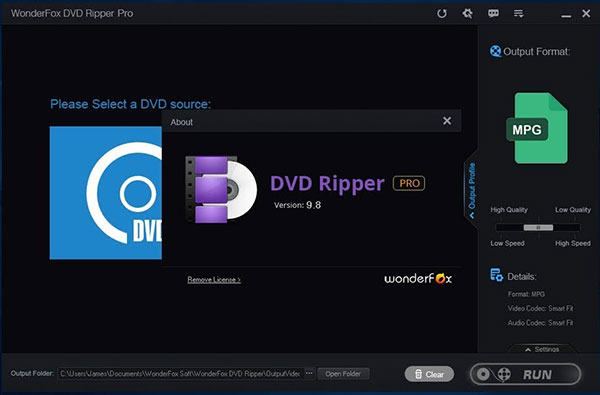Click the 'Video Codec: Smart Fit' text
The height and width of the screenshot is (395, 600).
[x=540, y=308]
